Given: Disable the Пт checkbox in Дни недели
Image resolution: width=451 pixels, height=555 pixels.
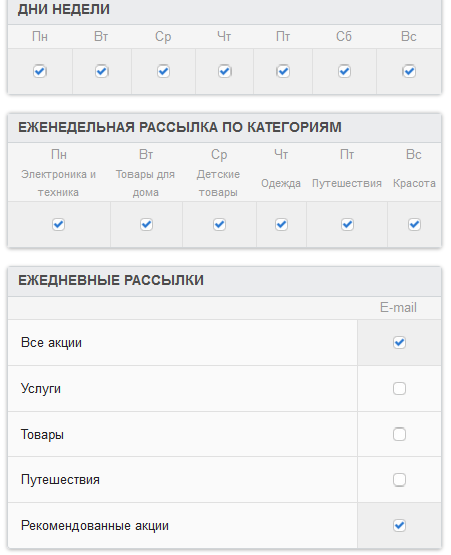Looking at the screenshot, I should click(283, 71).
